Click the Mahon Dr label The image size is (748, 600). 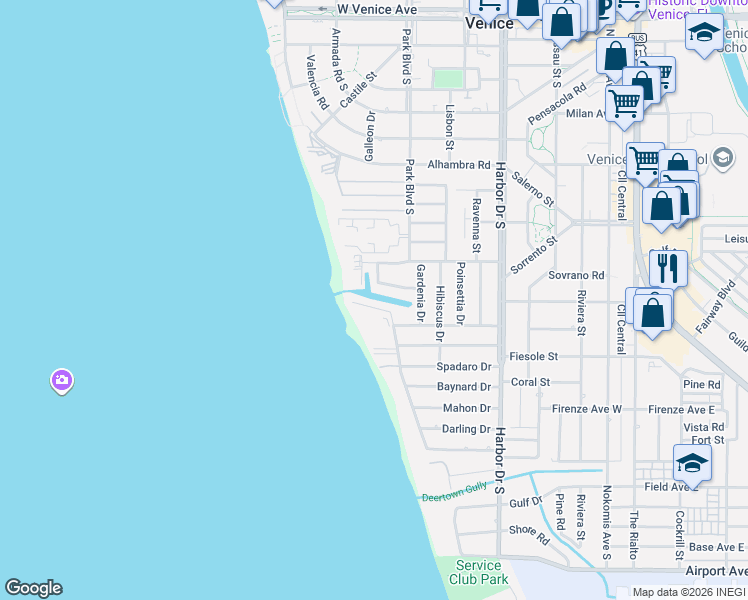point(467,408)
